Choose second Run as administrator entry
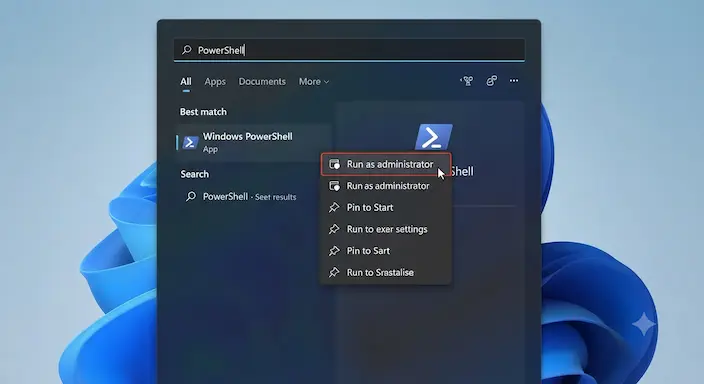 pos(386,186)
